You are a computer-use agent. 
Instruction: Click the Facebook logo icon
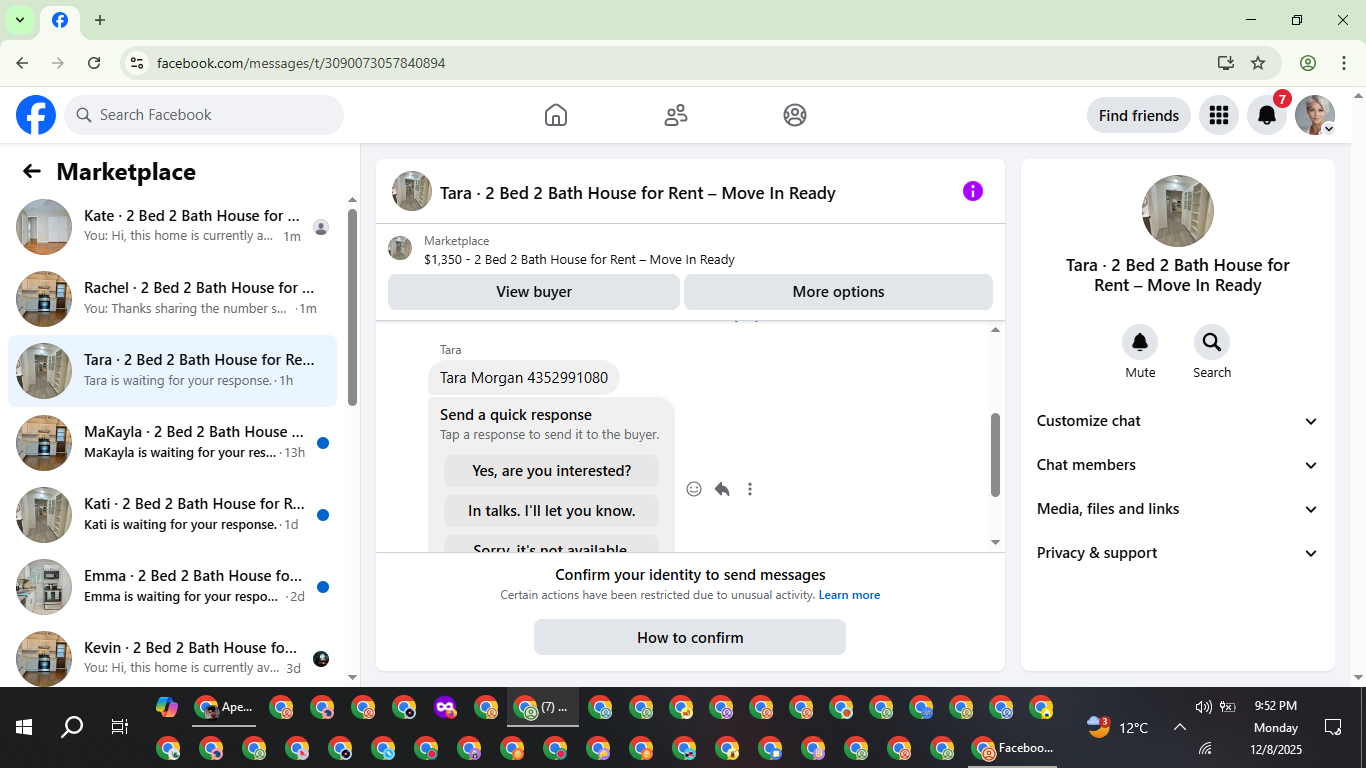tap(36, 115)
